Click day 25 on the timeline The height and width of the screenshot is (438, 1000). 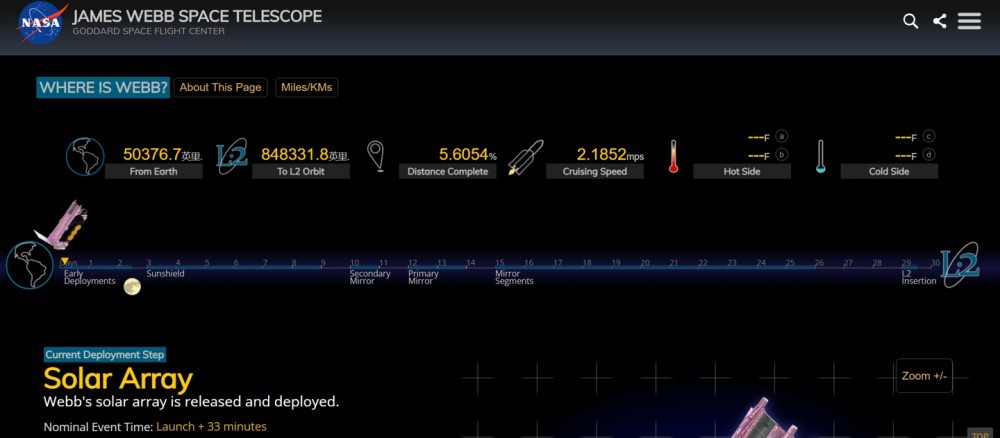click(790, 263)
